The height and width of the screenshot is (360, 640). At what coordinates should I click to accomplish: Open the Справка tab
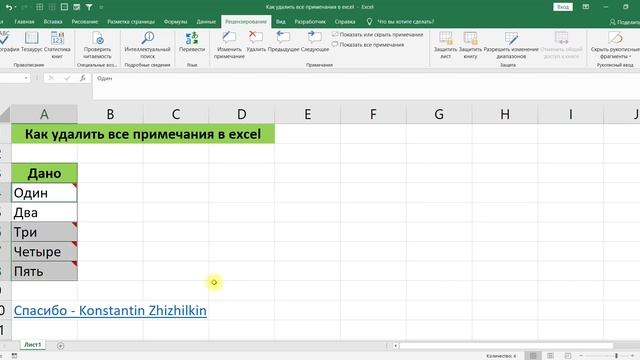(x=345, y=22)
